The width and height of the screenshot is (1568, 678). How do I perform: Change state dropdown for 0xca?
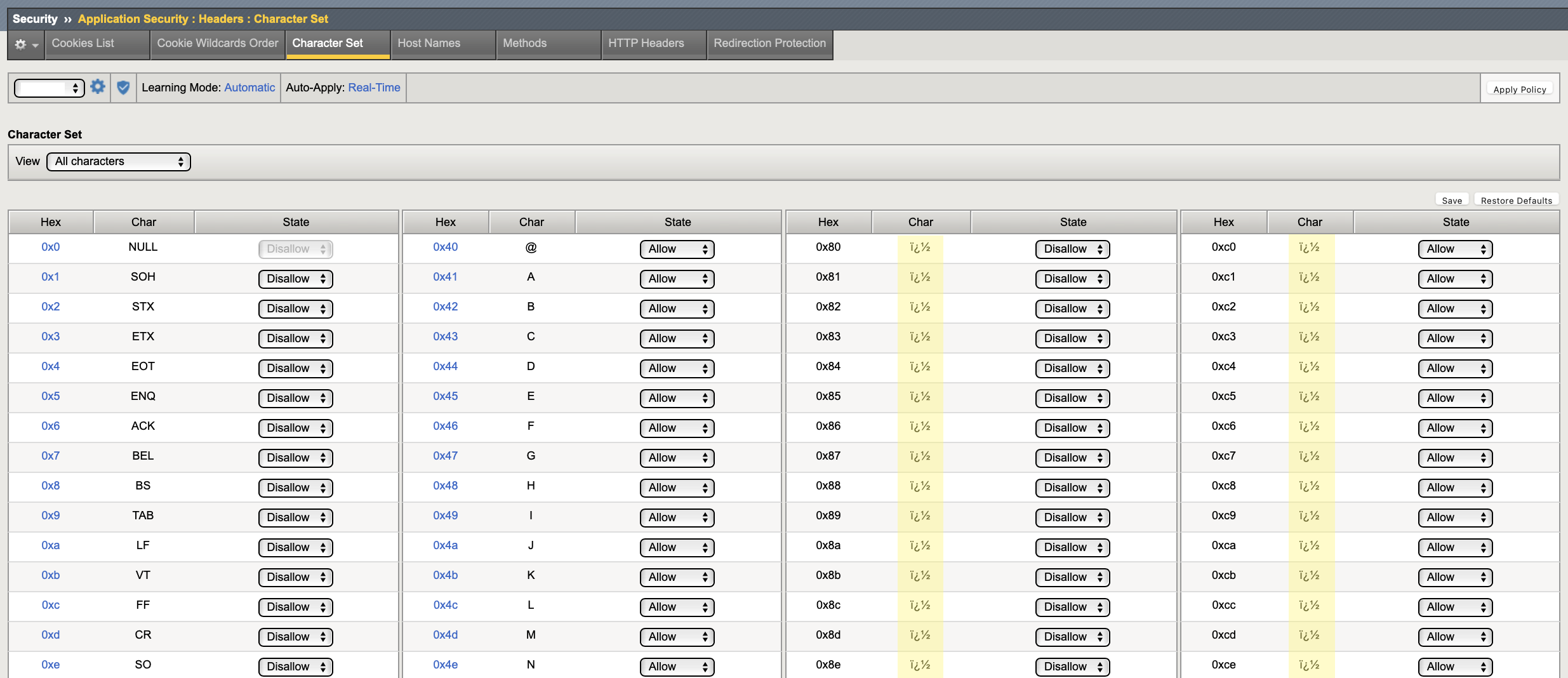point(1456,547)
